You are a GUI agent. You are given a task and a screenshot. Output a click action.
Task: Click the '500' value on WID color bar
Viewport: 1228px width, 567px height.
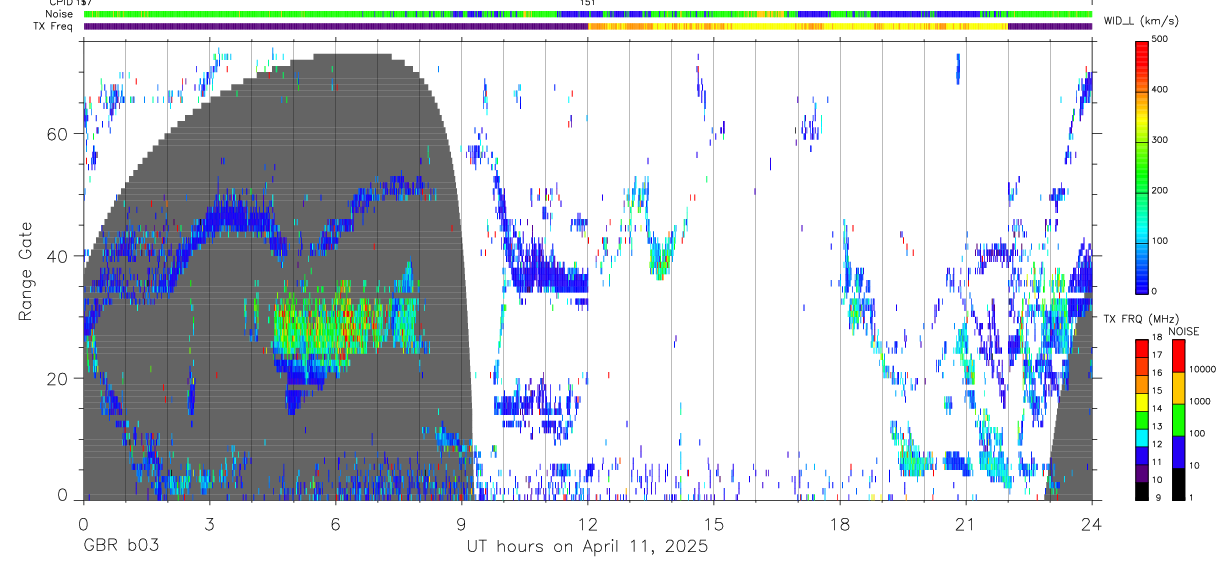[x=1160, y=40]
